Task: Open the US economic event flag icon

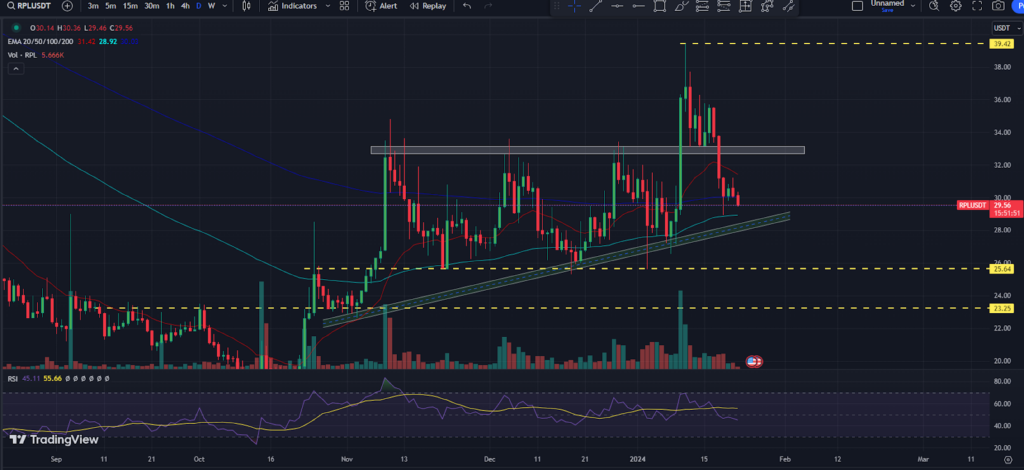Action: point(752,361)
